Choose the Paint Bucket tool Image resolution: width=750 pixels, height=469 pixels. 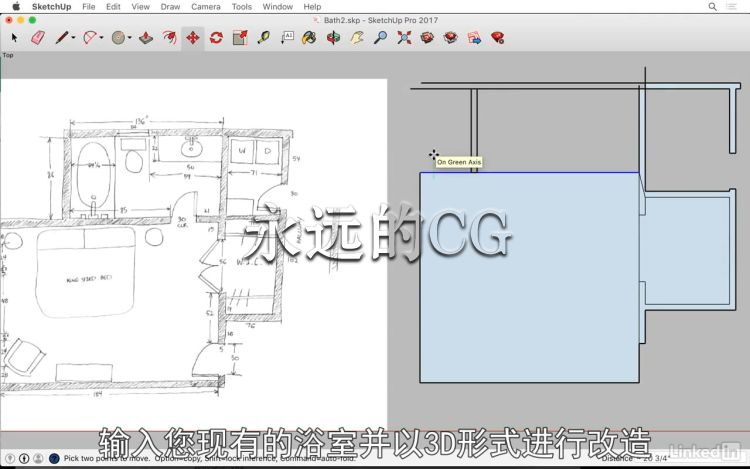pos(309,37)
